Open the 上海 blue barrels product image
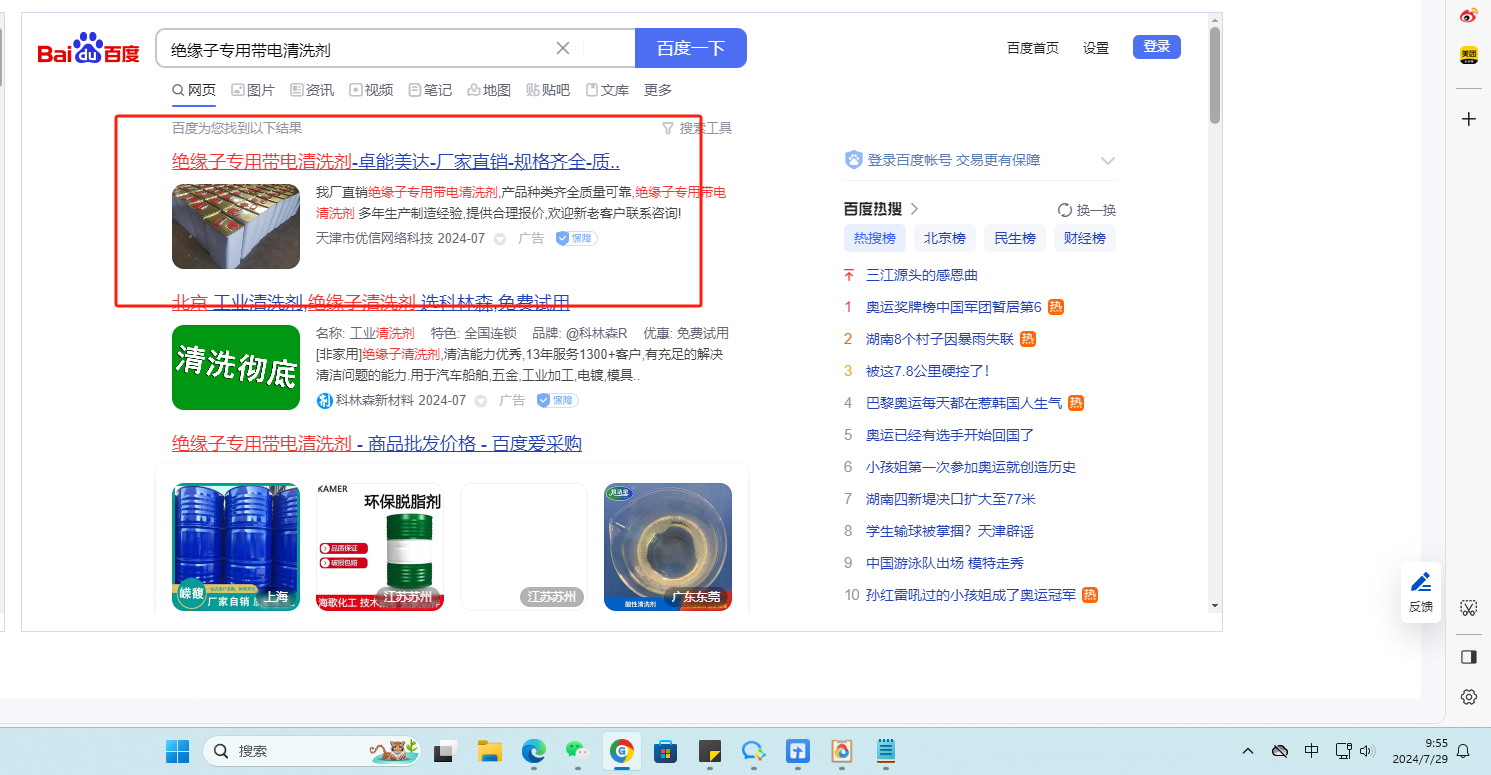The height and width of the screenshot is (775, 1491). pyautogui.click(x=236, y=547)
